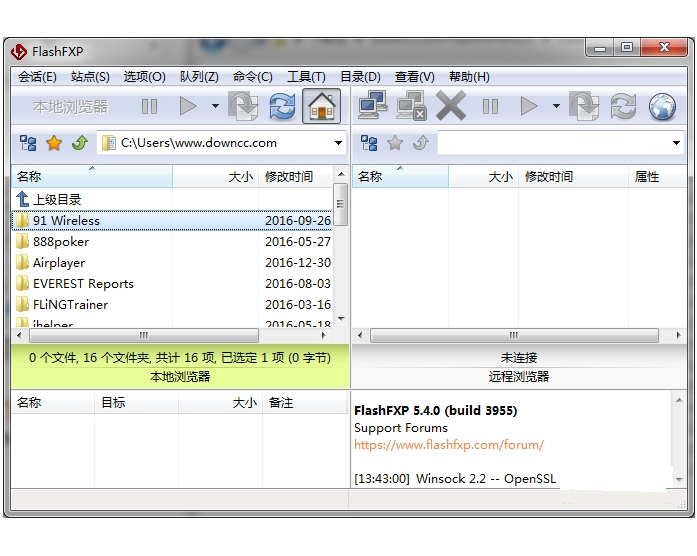
Task: Click the remote bookmarks star icon
Action: click(x=395, y=143)
